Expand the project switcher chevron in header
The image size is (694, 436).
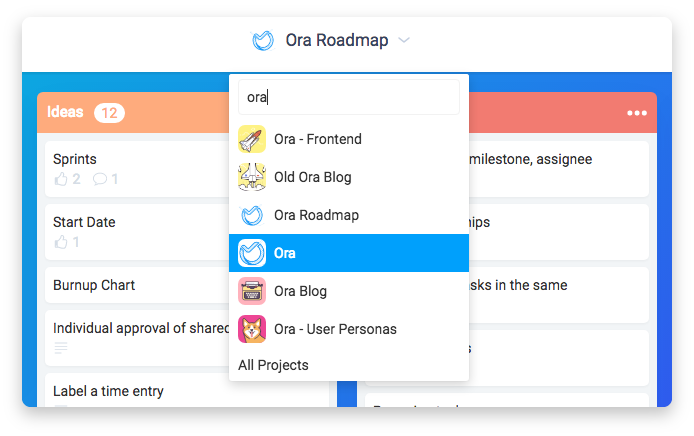click(x=404, y=41)
